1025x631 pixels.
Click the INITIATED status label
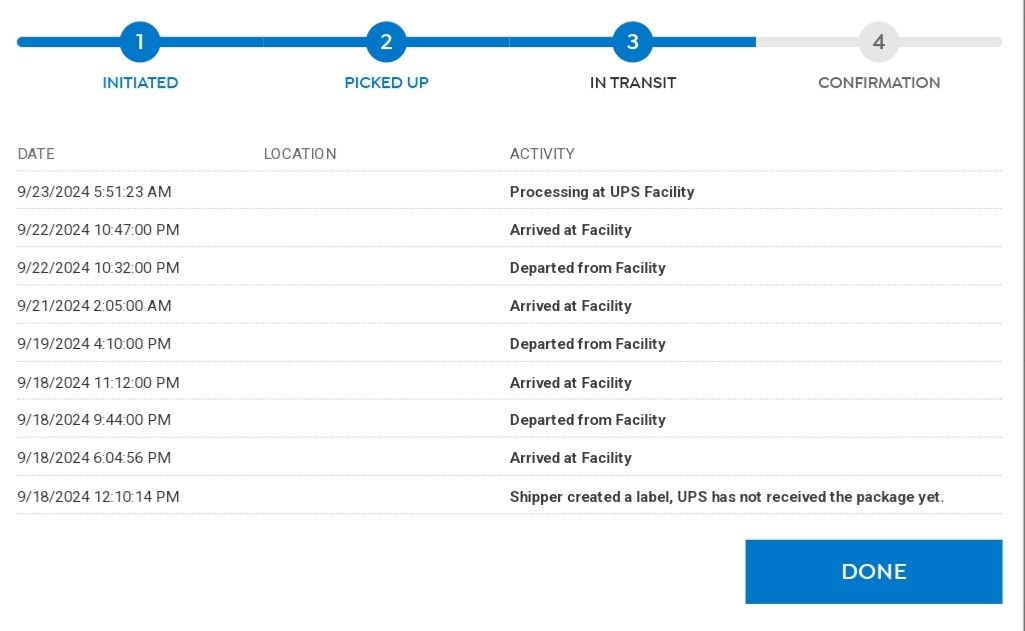point(140,83)
